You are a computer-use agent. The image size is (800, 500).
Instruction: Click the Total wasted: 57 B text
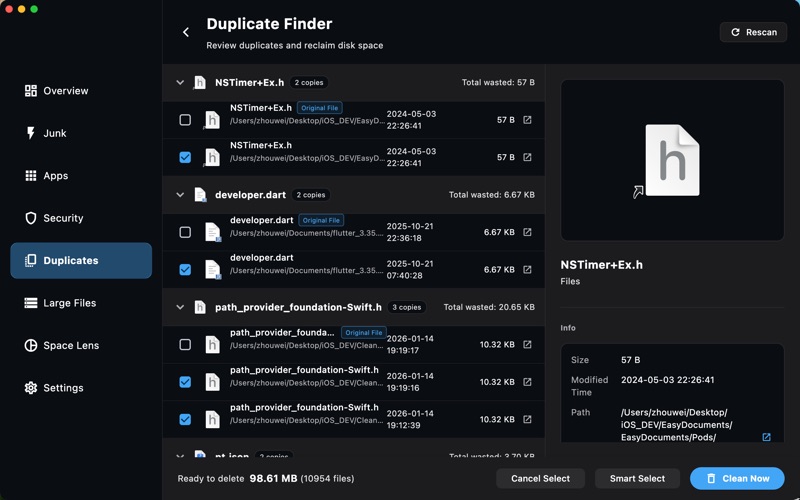(498, 83)
